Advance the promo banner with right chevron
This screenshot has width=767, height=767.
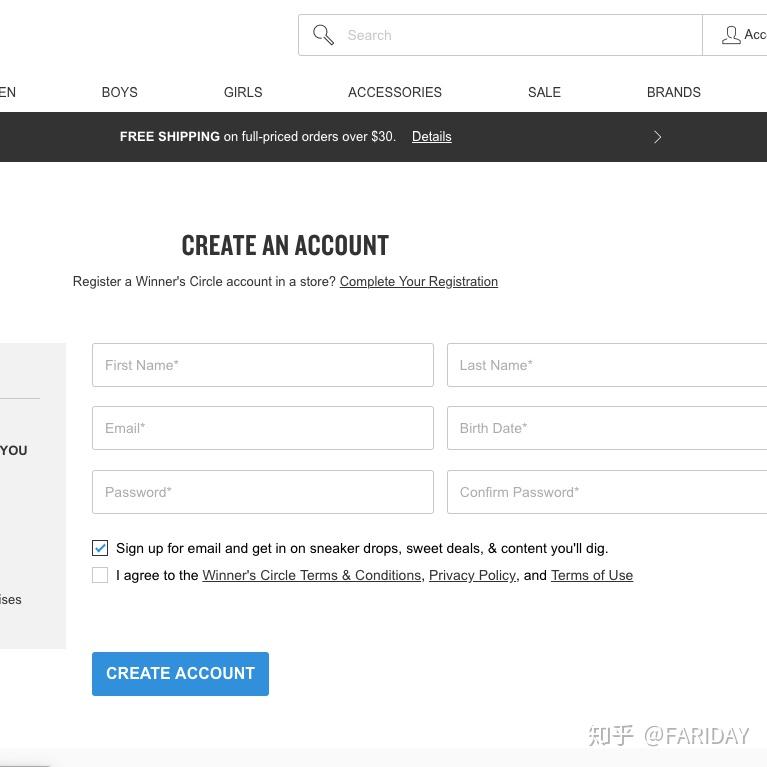coord(657,137)
